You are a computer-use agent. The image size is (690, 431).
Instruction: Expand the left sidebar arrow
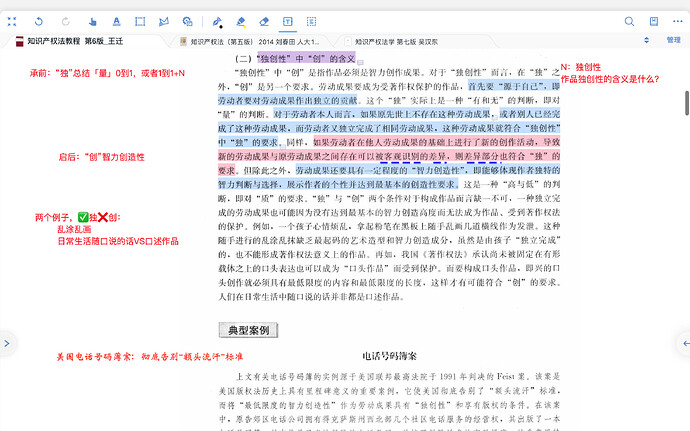click(7, 343)
